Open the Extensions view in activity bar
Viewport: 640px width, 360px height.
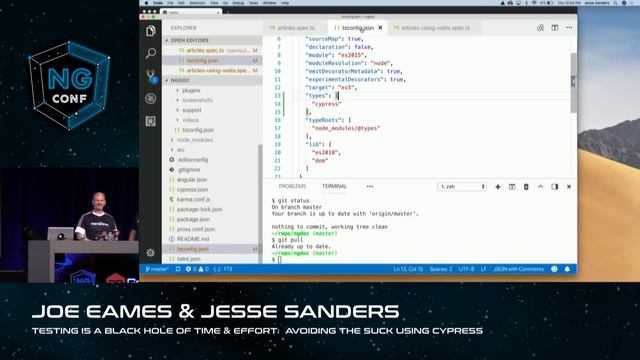[151, 121]
